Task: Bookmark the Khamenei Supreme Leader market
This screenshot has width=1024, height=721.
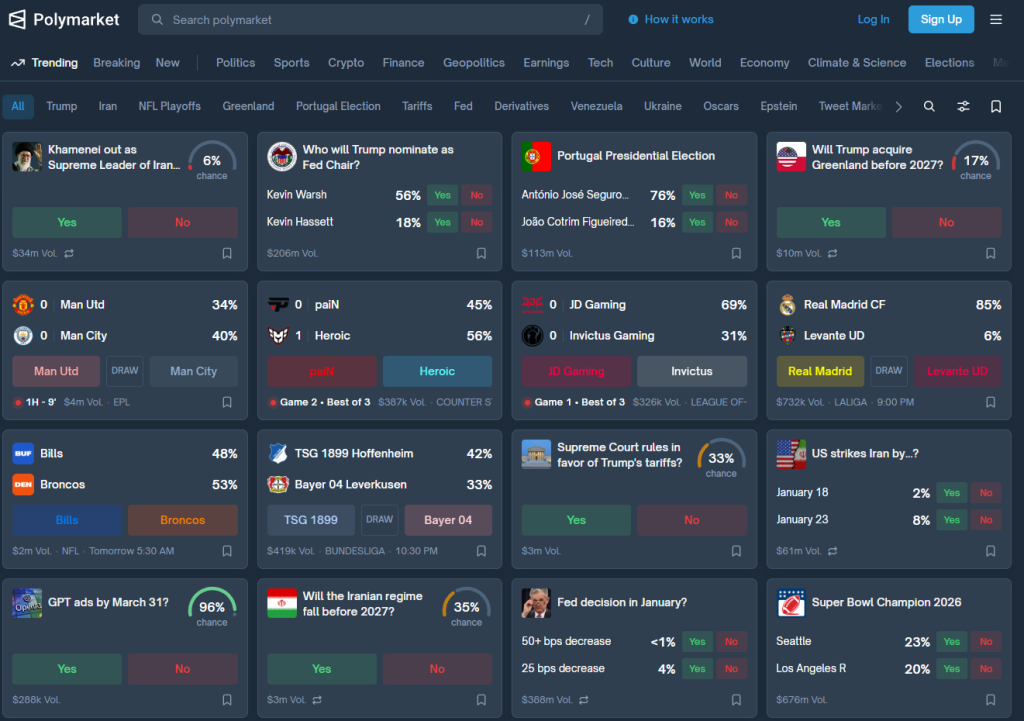Action: 227,254
